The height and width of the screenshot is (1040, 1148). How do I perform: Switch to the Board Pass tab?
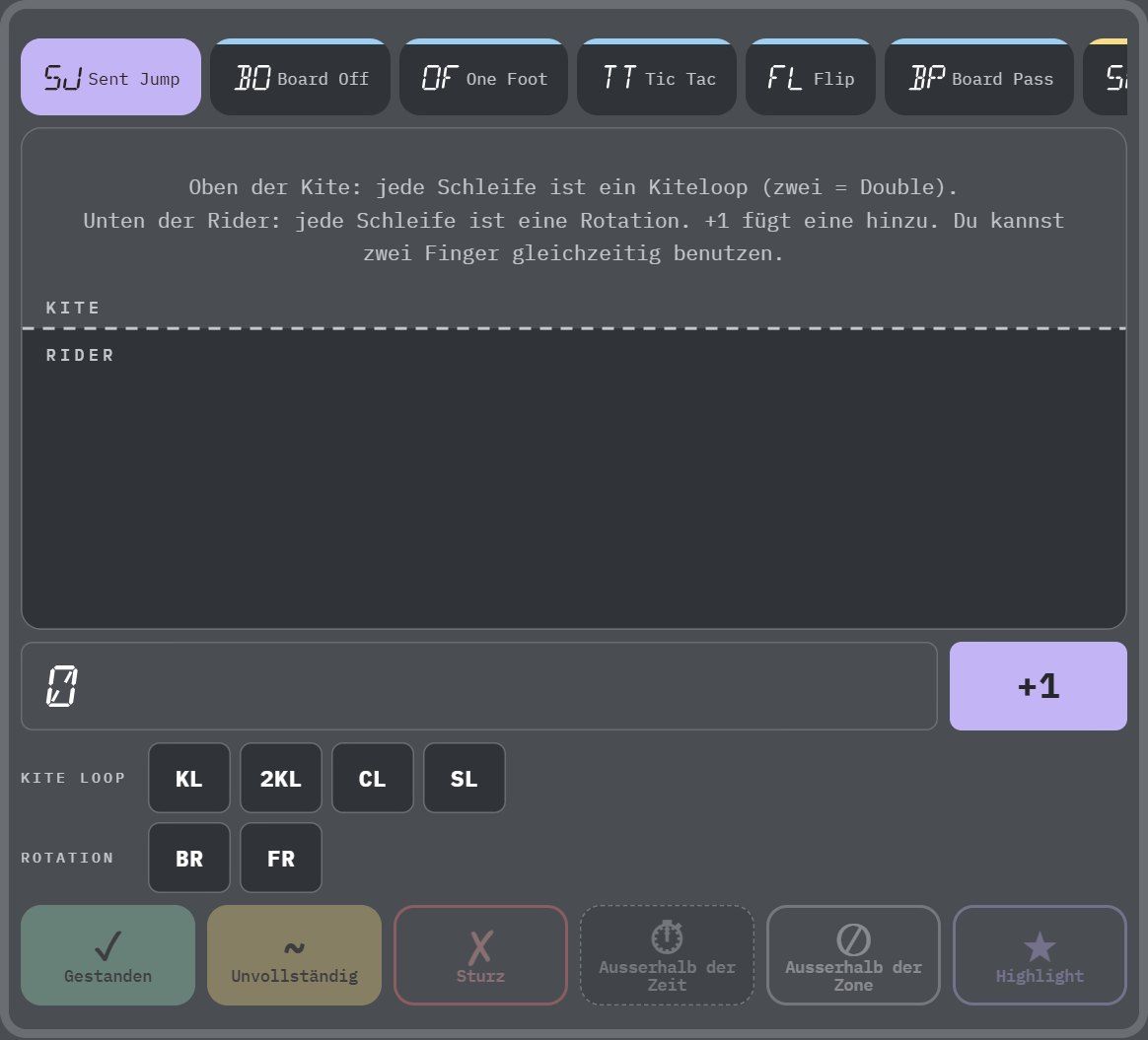979,77
